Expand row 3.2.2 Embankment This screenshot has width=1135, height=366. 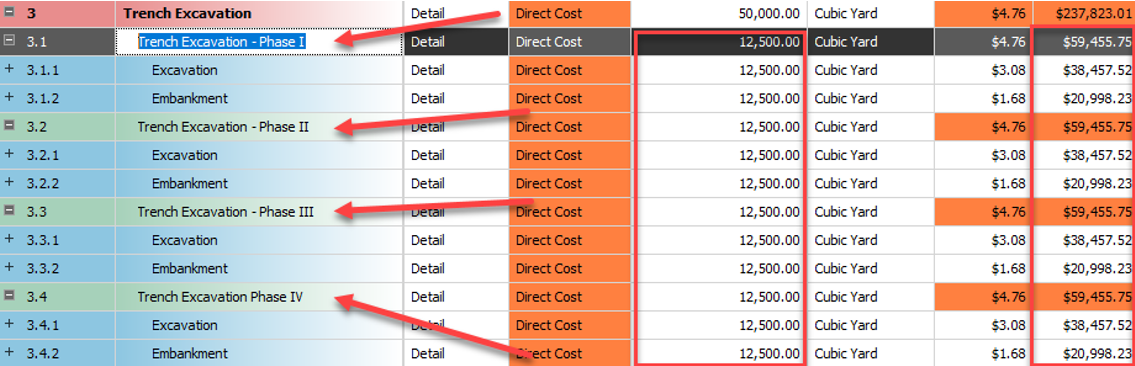pos(9,182)
